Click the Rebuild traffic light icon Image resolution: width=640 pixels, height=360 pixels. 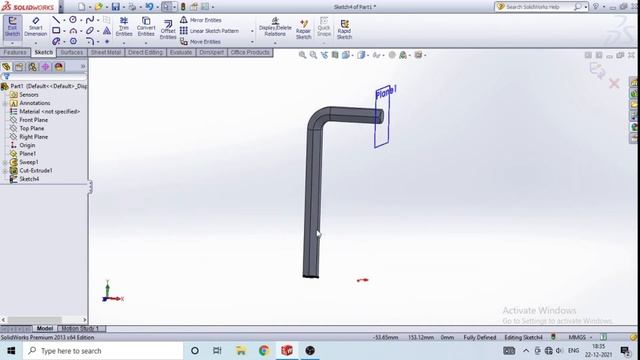click(x=183, y=7)
